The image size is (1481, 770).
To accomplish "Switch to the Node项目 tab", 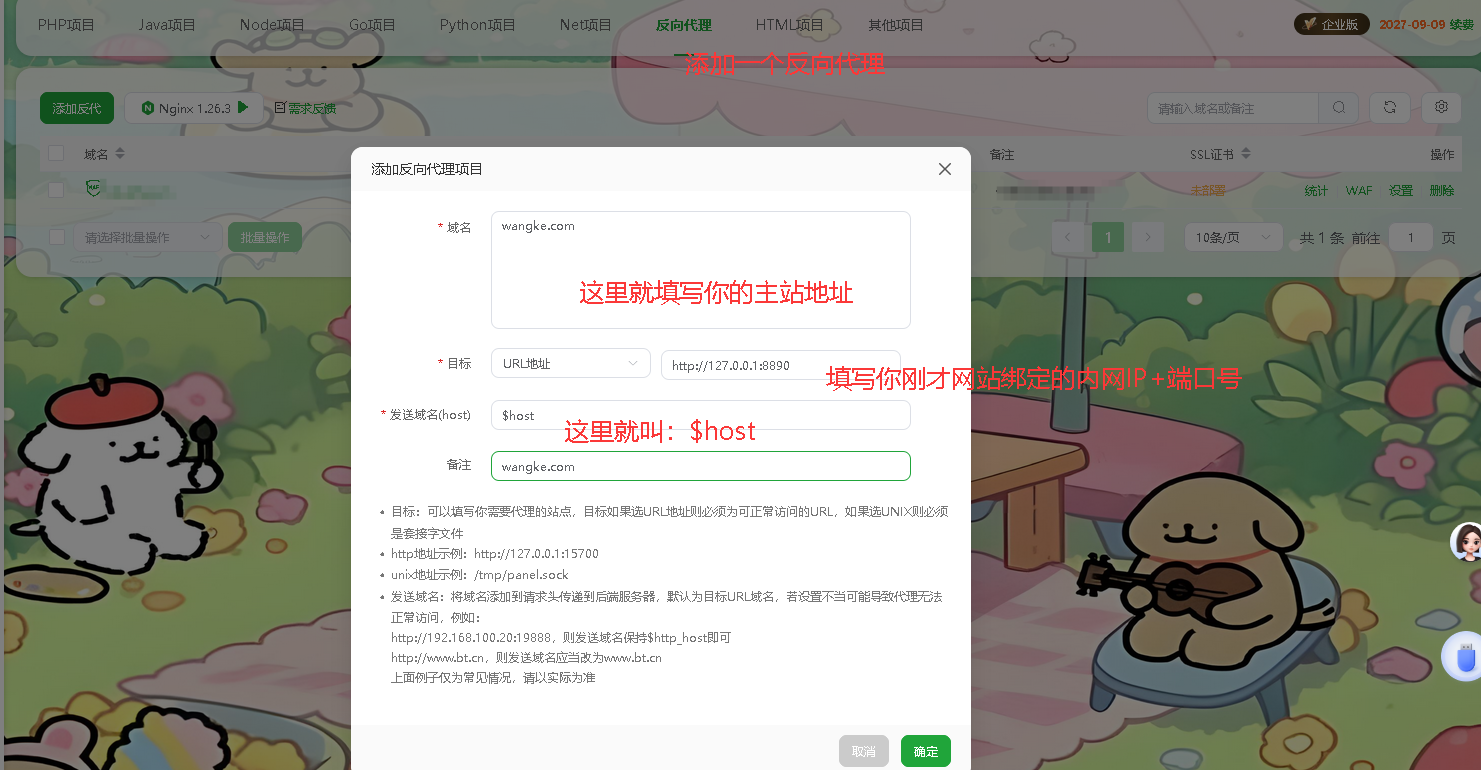I will coord(272,25).
